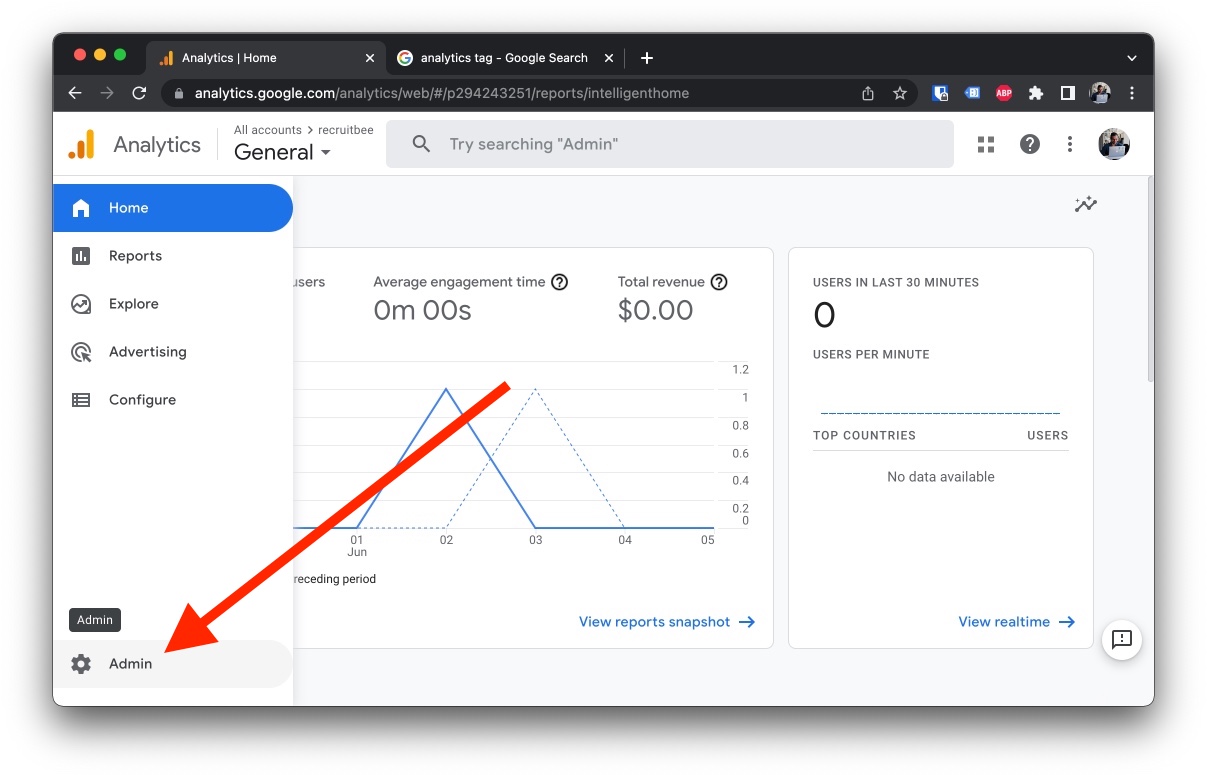Open the Explore section

click(x=133, y=304)
